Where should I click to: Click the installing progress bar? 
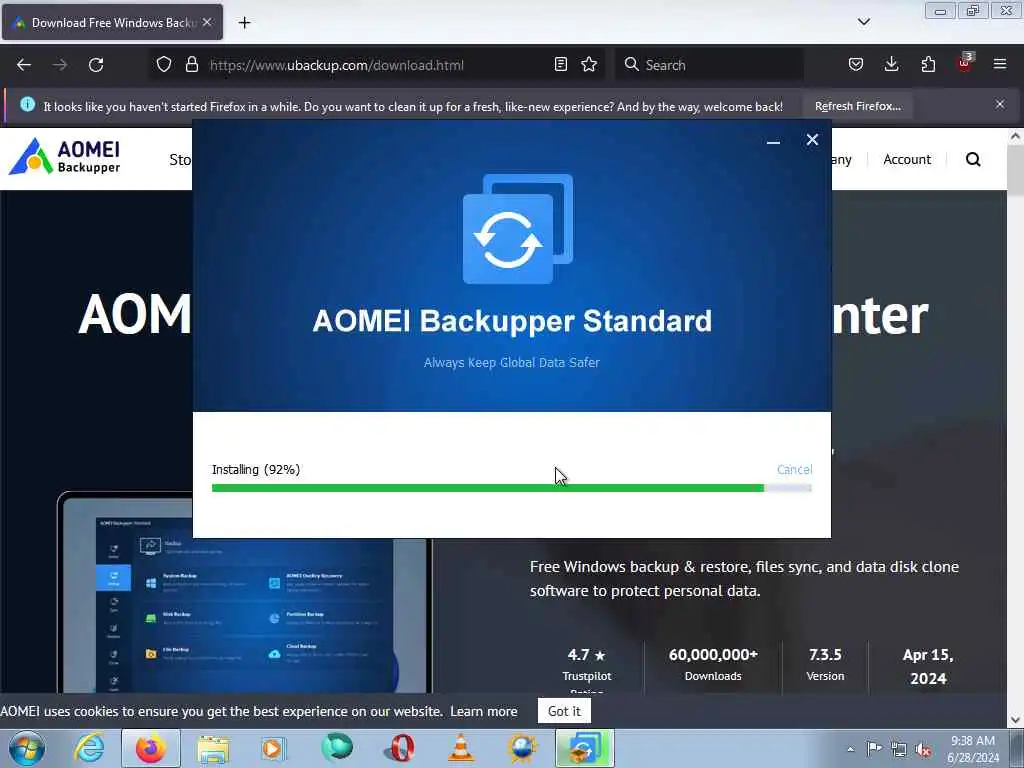click(511, 488)
